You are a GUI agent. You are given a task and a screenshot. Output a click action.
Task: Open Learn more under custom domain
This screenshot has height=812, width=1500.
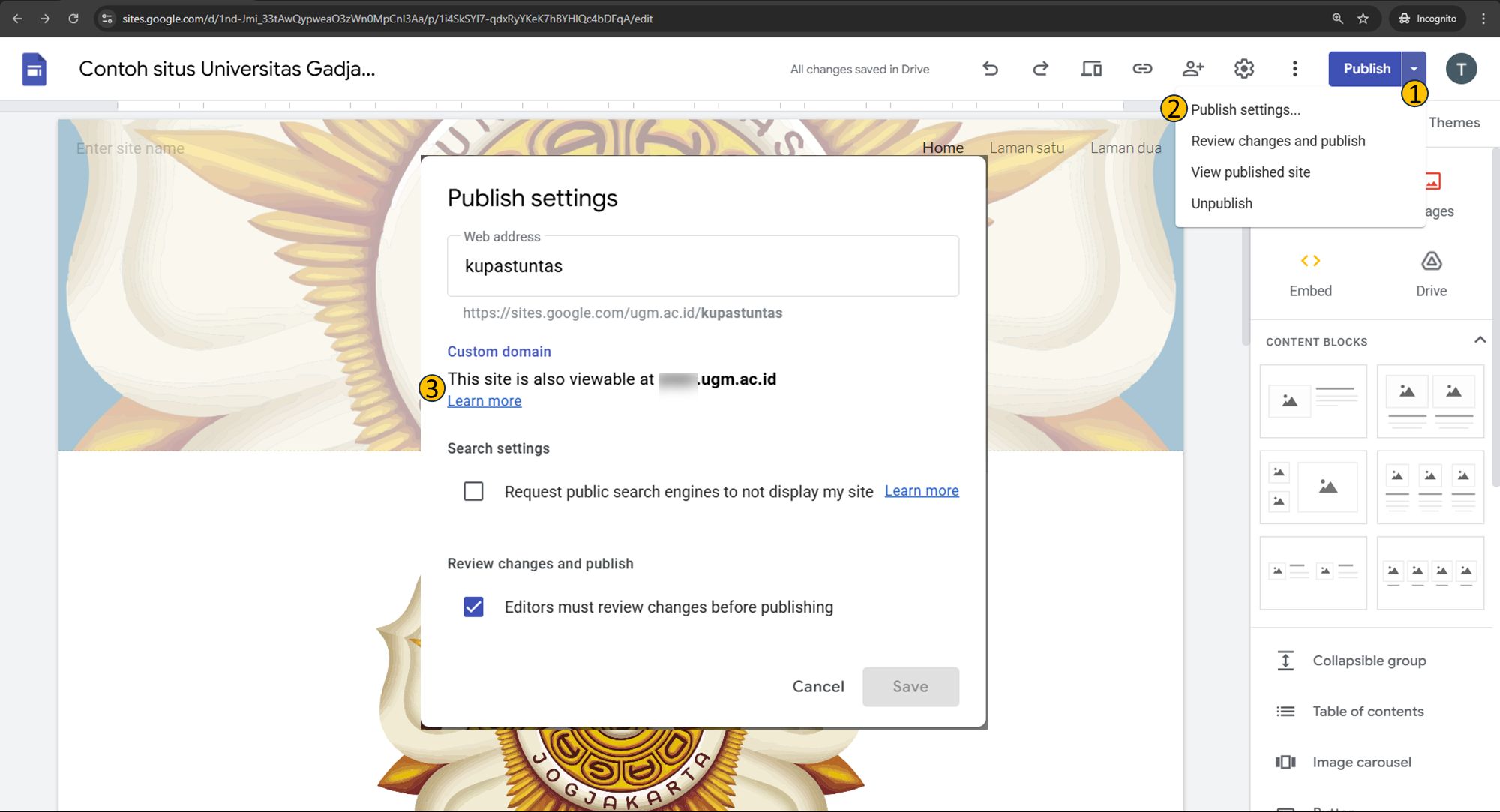484,401
